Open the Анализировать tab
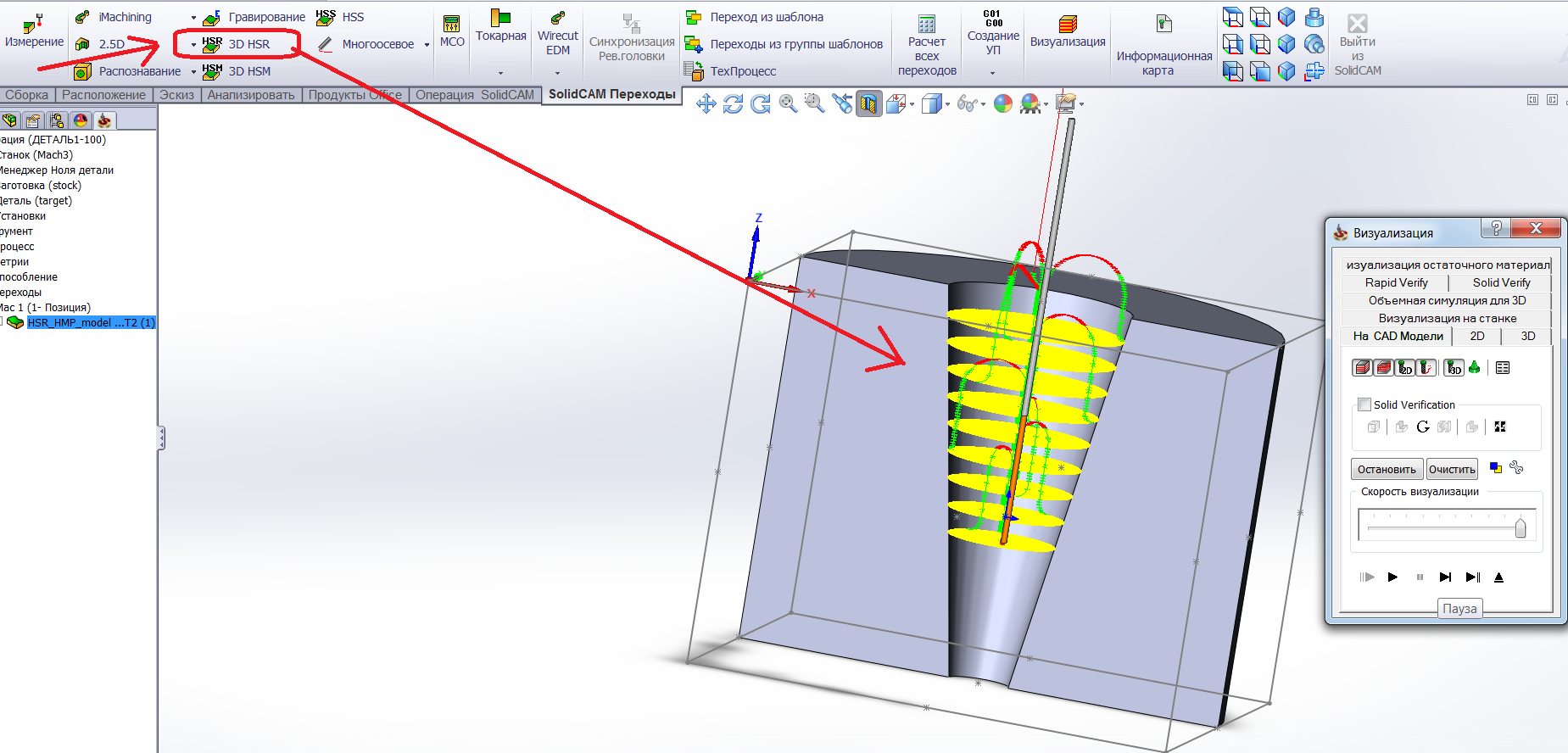The width and height of the screenshot is (1568, 753). point(251,95)
